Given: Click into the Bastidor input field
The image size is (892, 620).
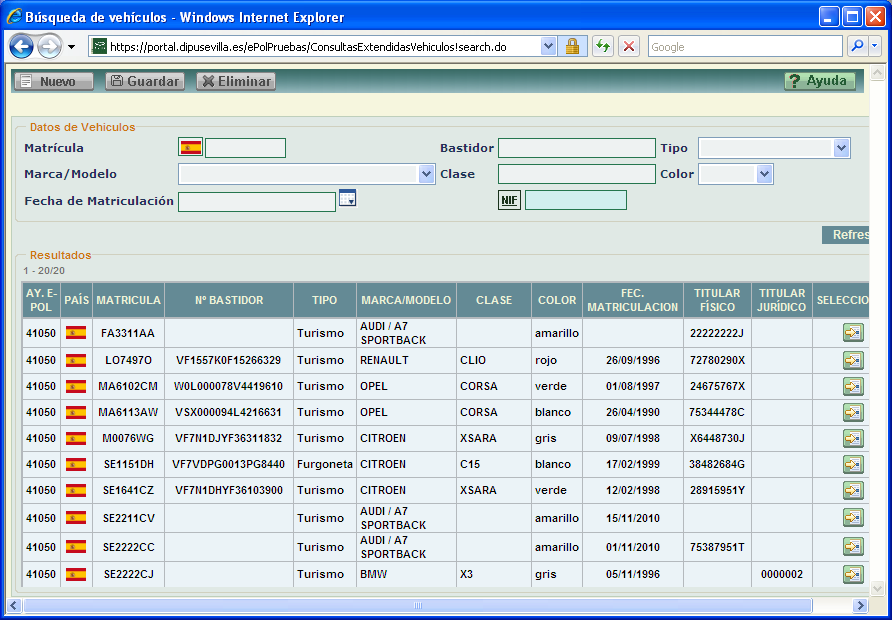Looking at the screenshot, I should coord(576,148).
